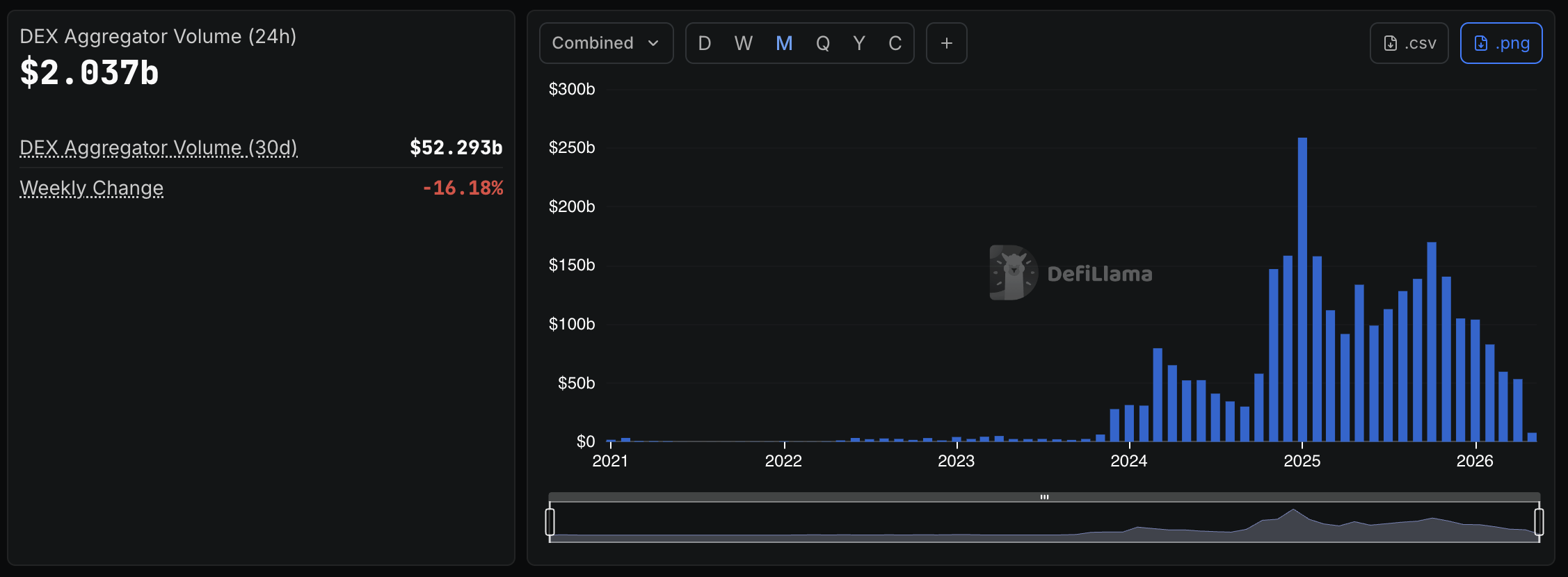This screenshot has height=577, width=1568.
Task: Click the right handle of the range slider
Action: [1539, 522]
